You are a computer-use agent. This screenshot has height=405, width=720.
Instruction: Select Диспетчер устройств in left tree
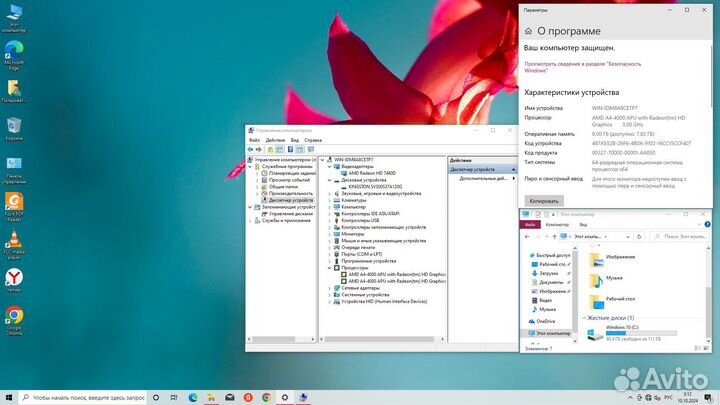[291, 200]
